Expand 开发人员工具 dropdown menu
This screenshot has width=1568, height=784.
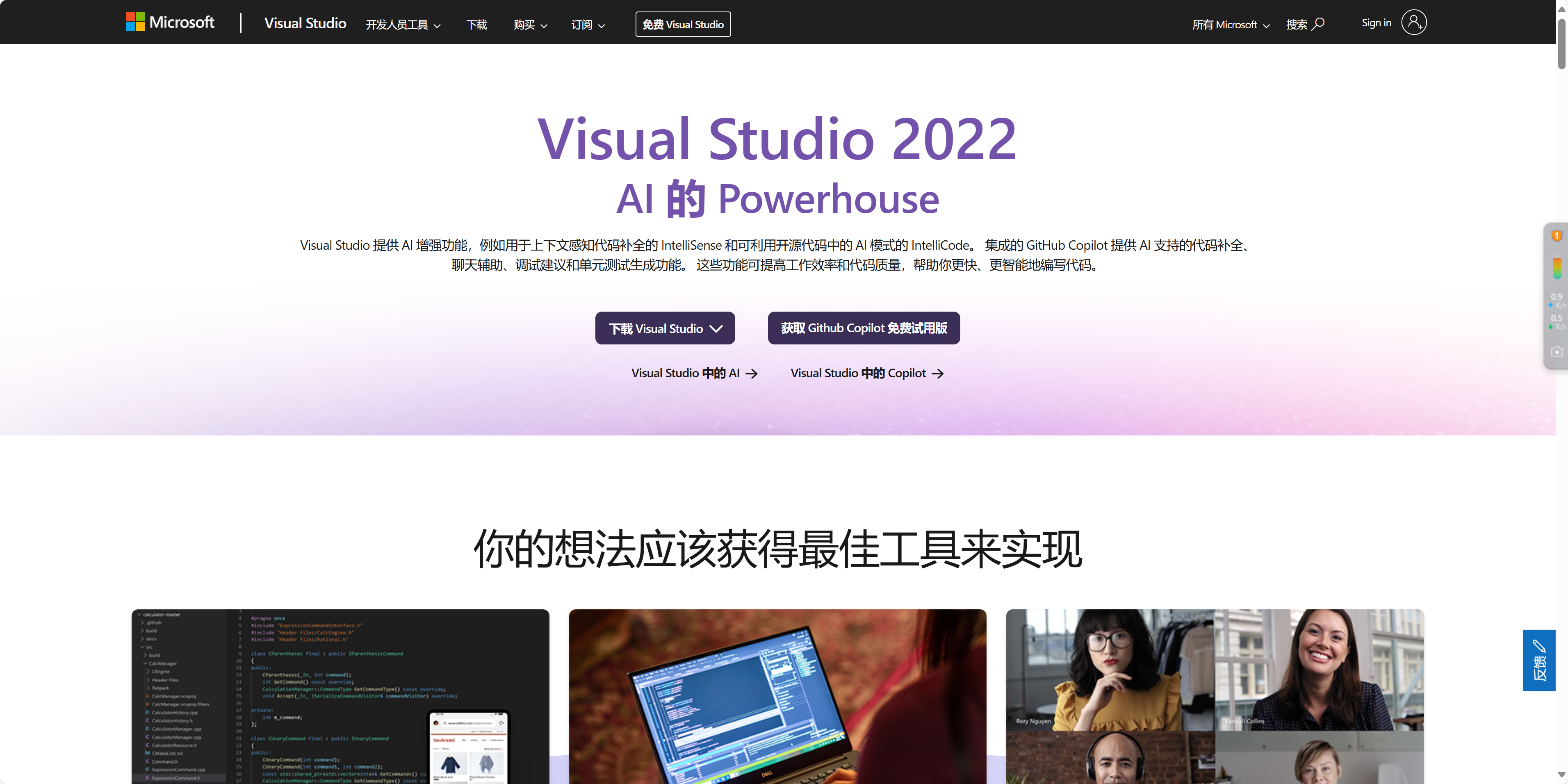[403, 25]
